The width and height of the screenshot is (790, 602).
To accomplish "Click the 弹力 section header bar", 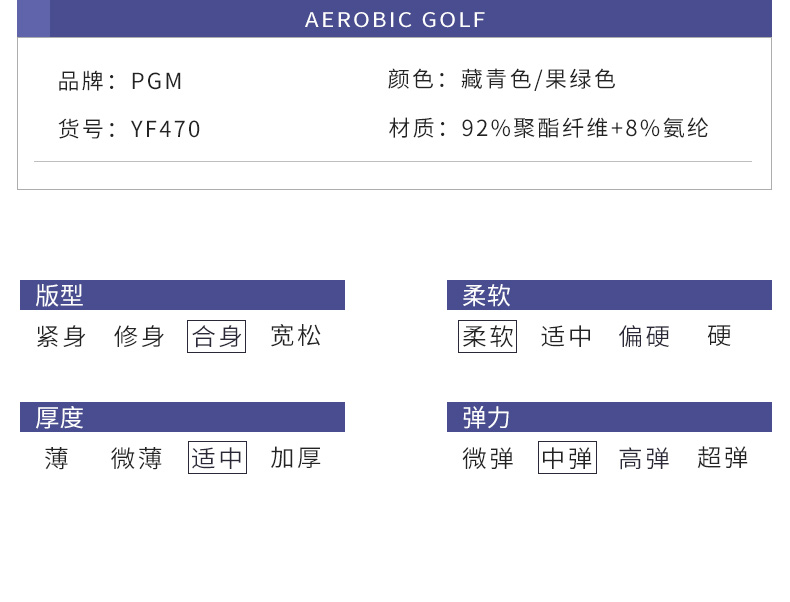I will 609,417.
